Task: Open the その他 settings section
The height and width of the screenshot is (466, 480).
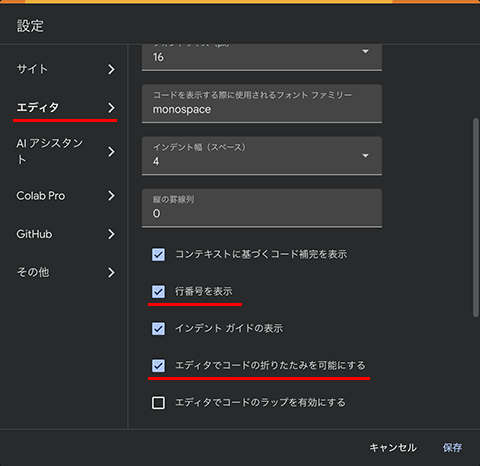Action: [65, 273]
